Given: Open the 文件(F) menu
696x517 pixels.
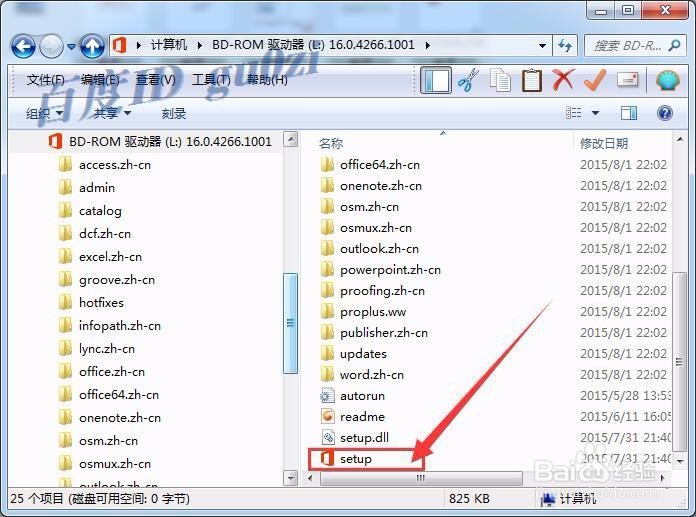Looking at the screenshot, I should [45, 80].
